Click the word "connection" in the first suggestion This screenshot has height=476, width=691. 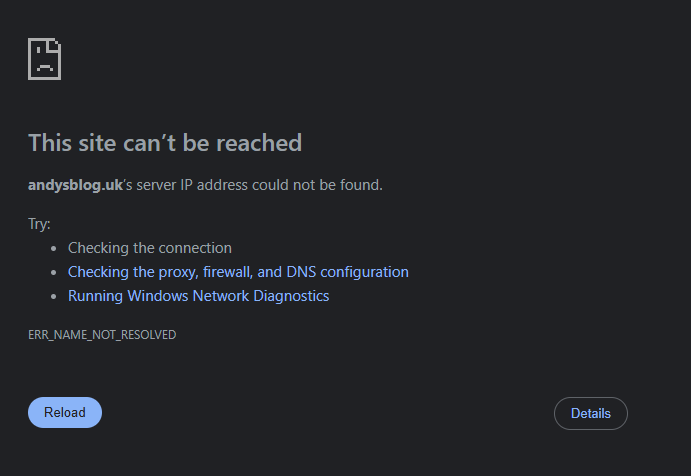195,248
